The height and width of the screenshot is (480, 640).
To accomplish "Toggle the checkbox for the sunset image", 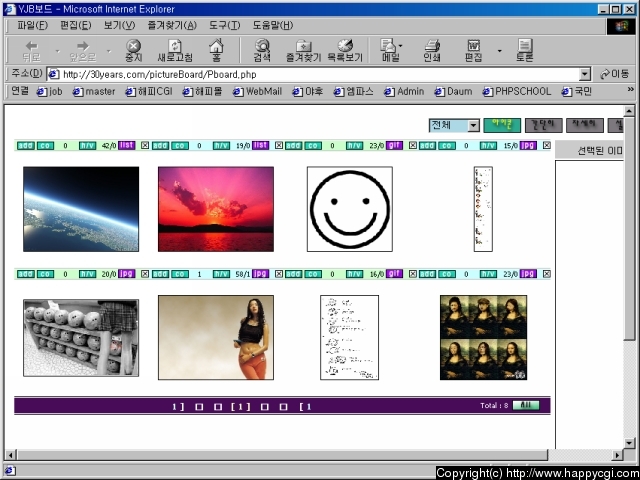I will 279,145.
